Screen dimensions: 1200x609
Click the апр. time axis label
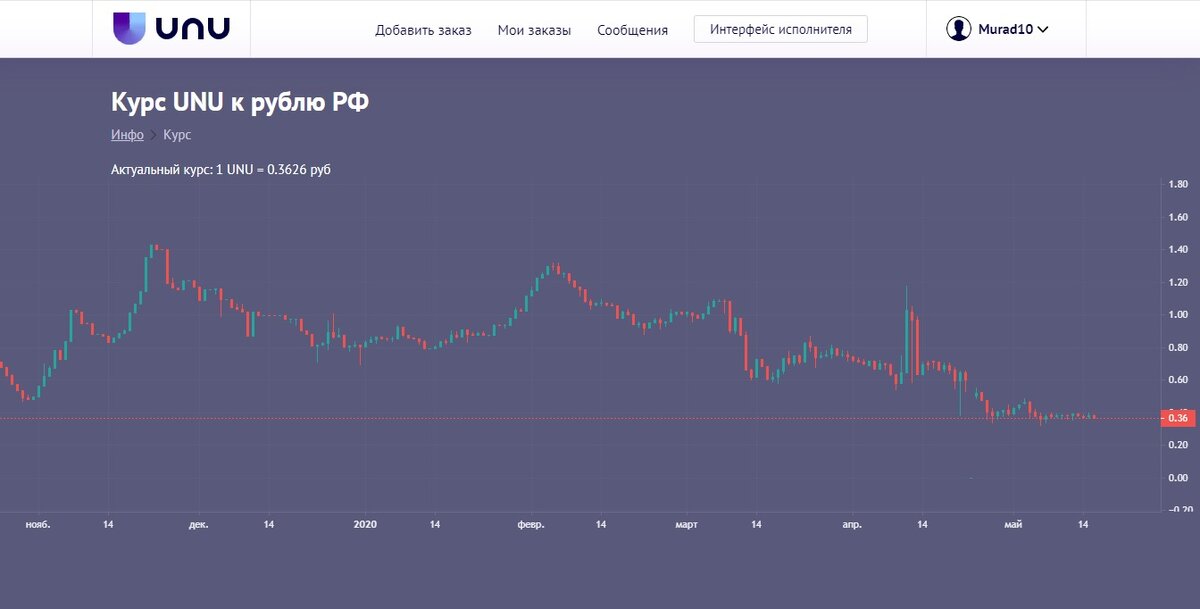pos(851,524)
